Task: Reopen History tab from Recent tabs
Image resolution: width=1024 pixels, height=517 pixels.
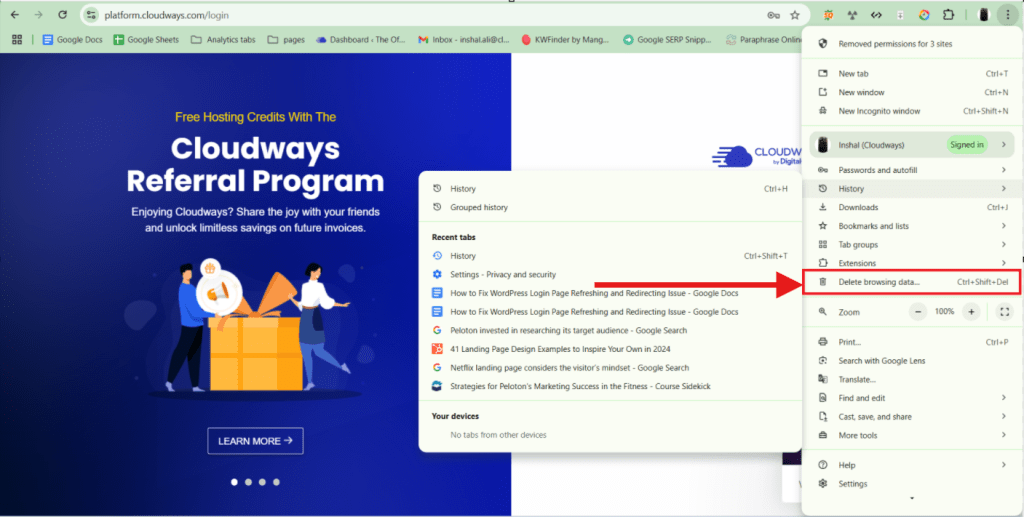Action: (610, 256)
